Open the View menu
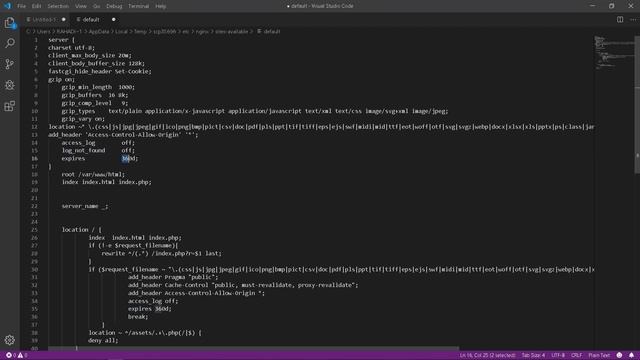The height and width of the screenshot is (360, 640). 81,6
